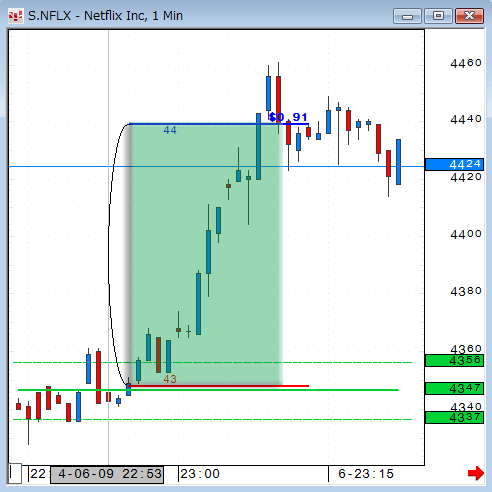
Task: Click the tall red candle at the chart high
Action: [x=278, y=97]
